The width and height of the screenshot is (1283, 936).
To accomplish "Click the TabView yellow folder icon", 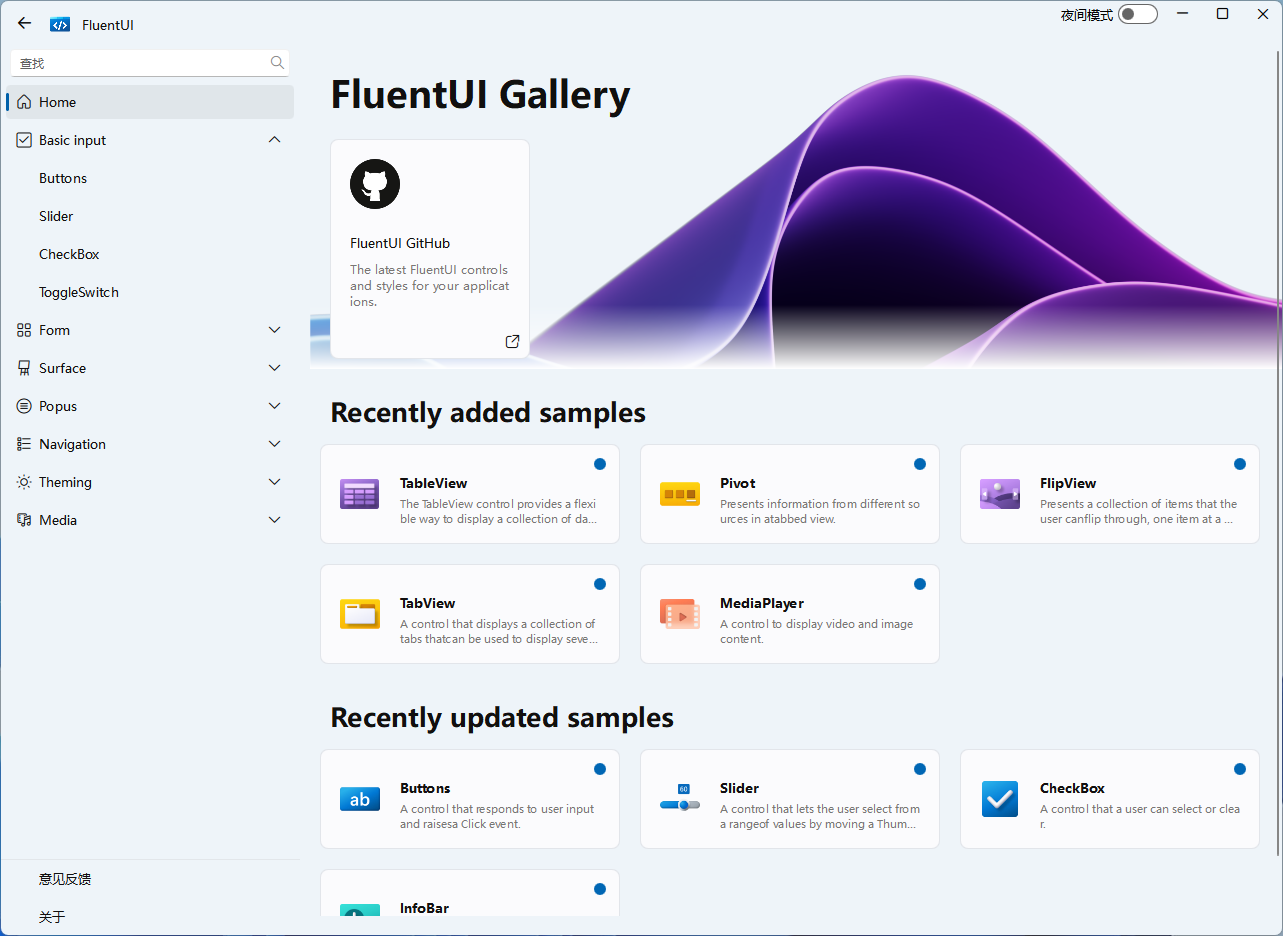I will [360, 614].
